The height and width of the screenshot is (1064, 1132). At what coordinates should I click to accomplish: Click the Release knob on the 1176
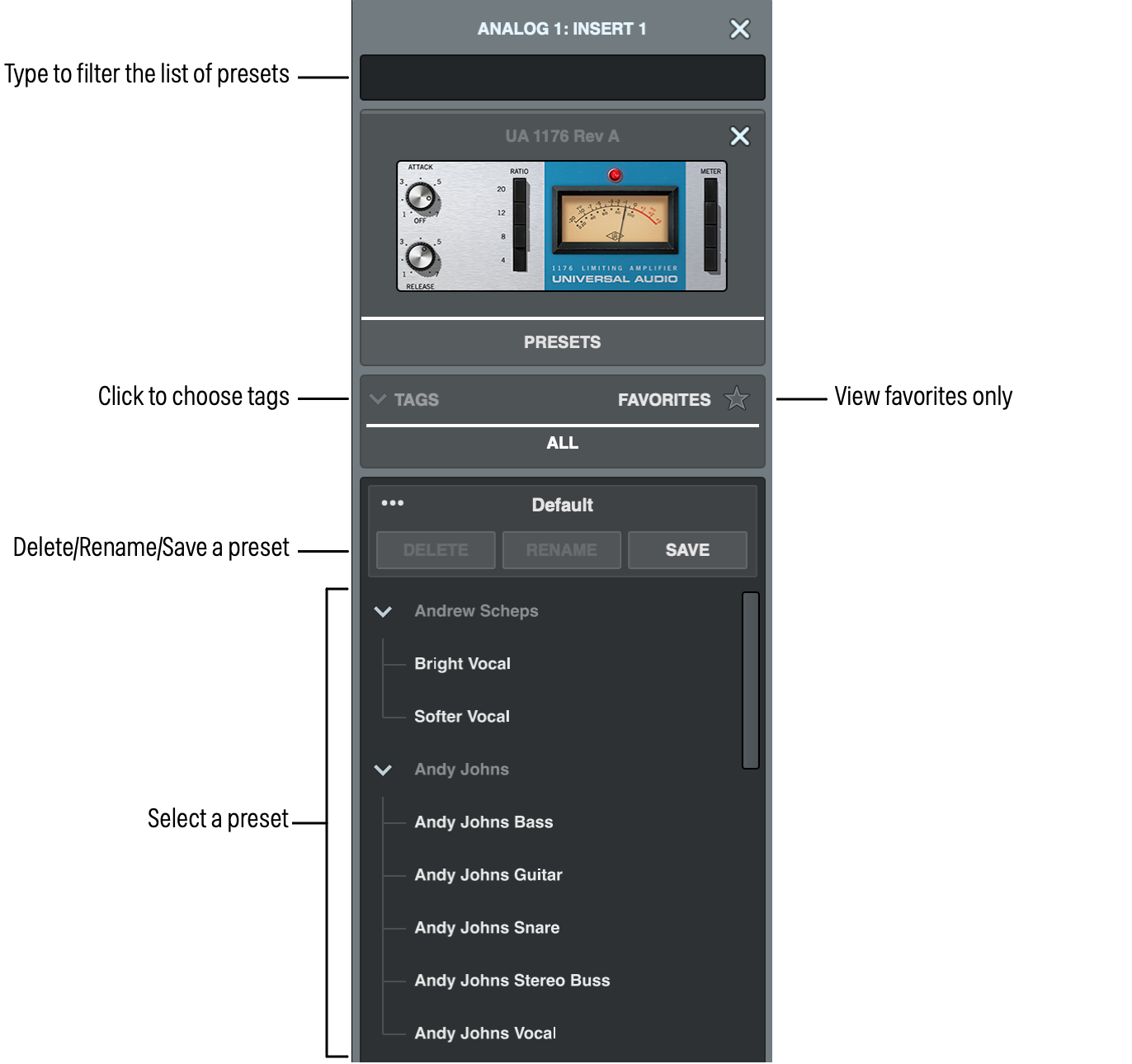pos(422,257)
